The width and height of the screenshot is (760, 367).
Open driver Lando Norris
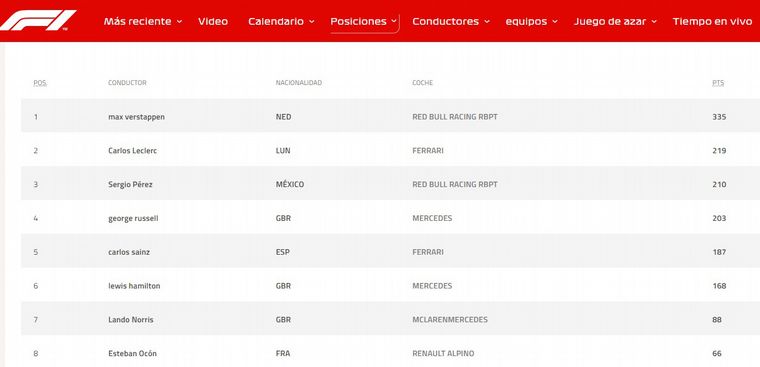[130, 320]
